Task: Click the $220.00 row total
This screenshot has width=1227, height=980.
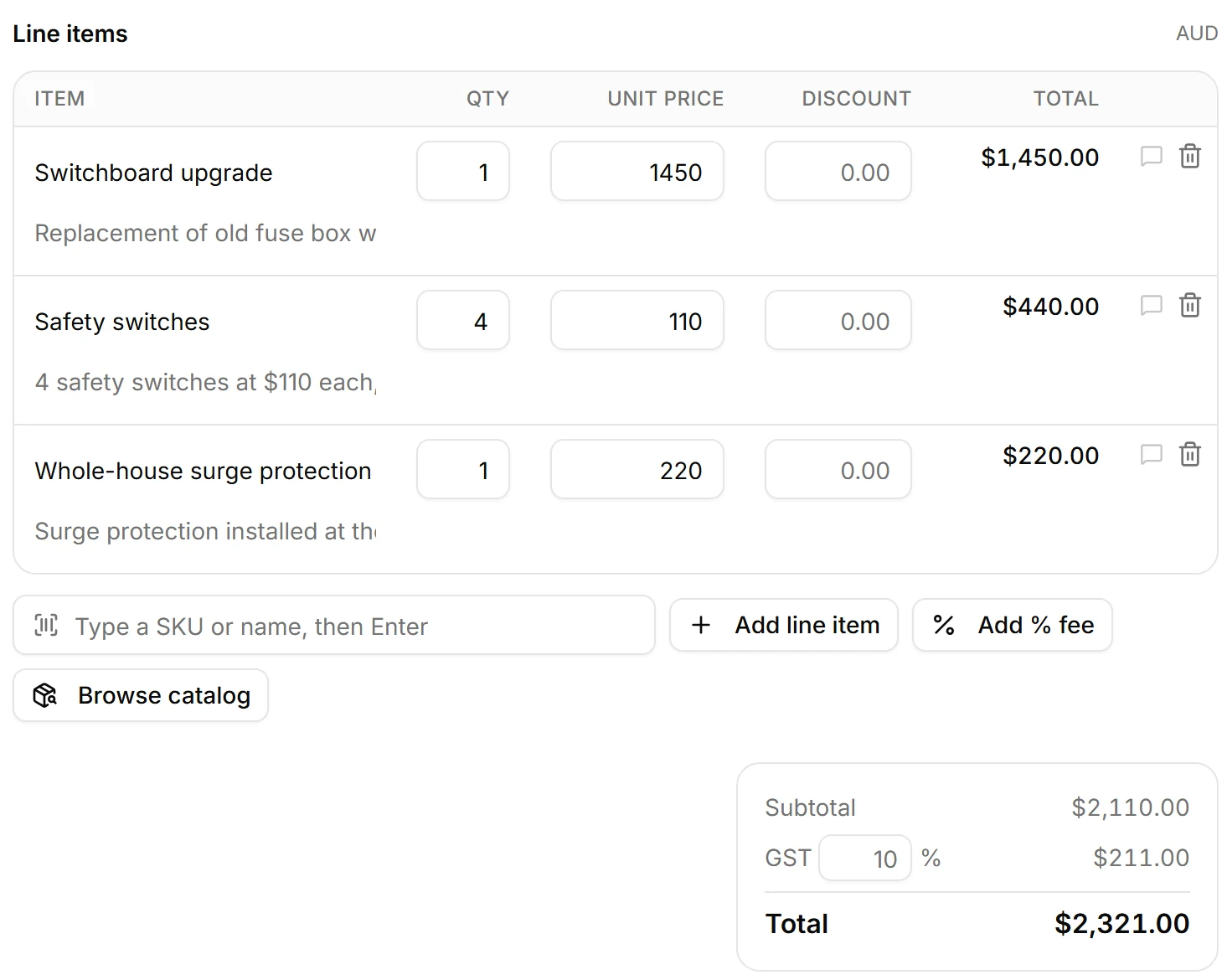Action: 1050,456
